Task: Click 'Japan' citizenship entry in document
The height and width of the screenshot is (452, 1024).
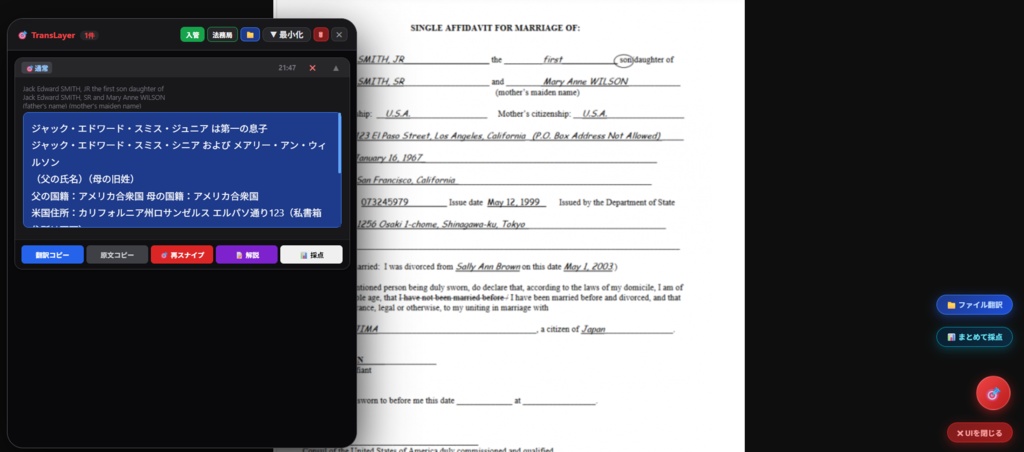Action: [593, 329]
